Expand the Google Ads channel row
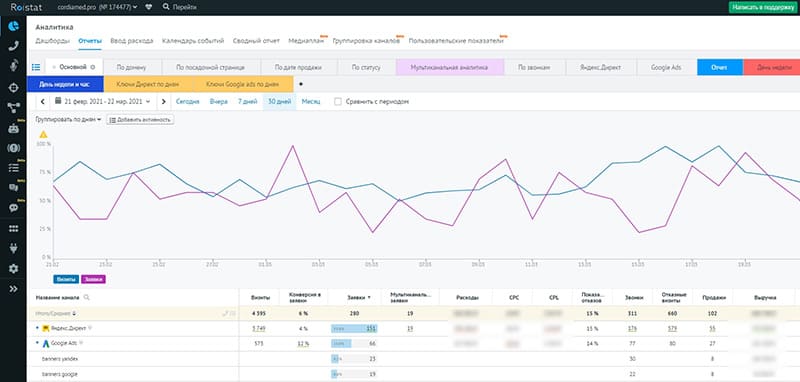 click(x=37, y=343)
